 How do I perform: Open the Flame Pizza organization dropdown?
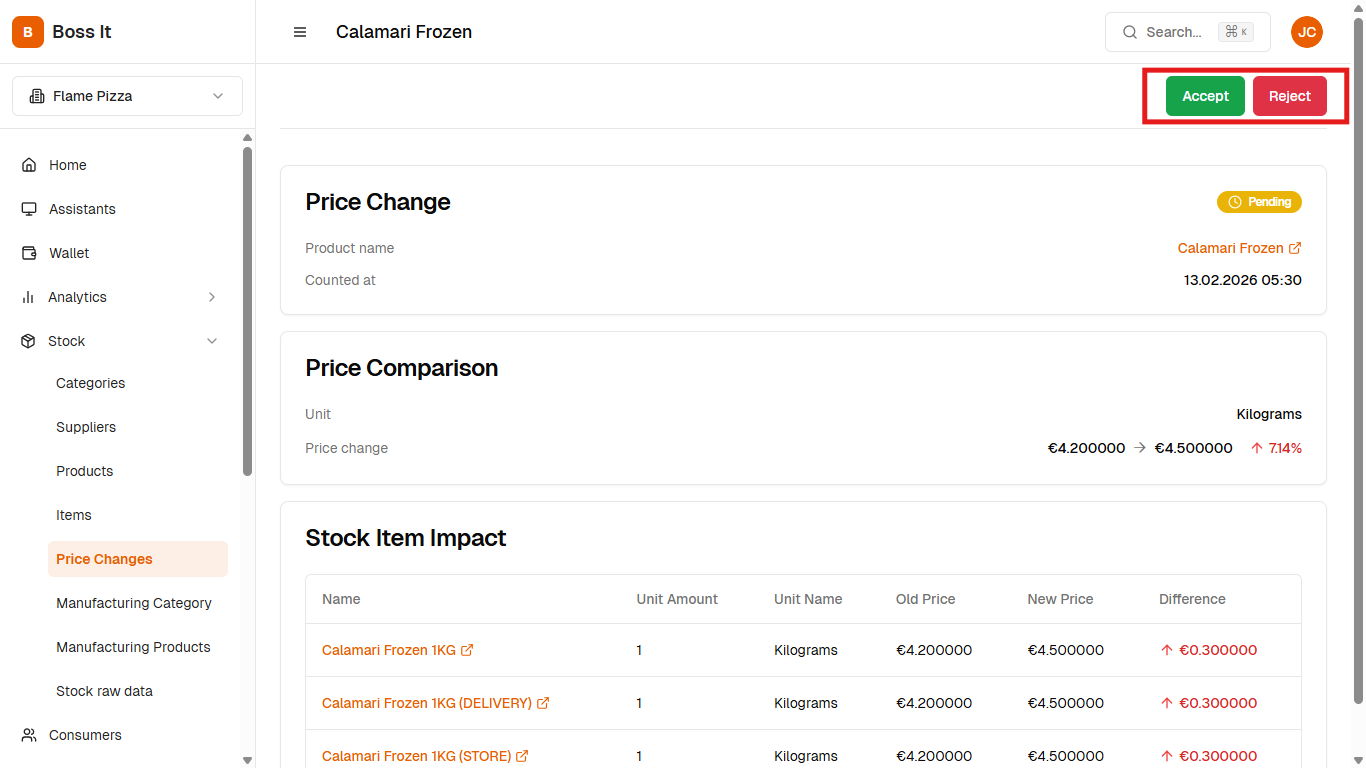(127, 96)
